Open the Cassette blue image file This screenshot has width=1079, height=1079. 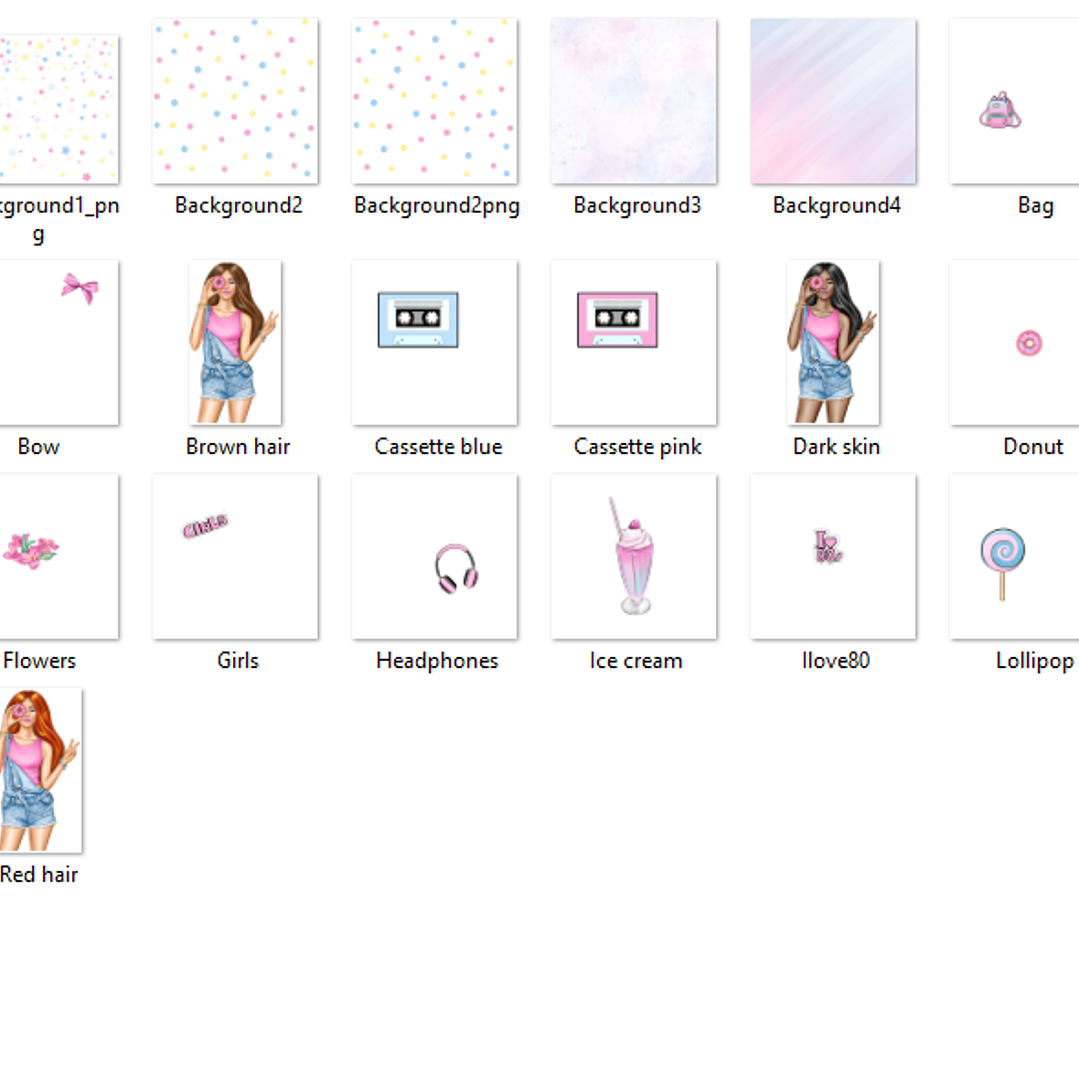pyautogui.click(x=434, y=342)
